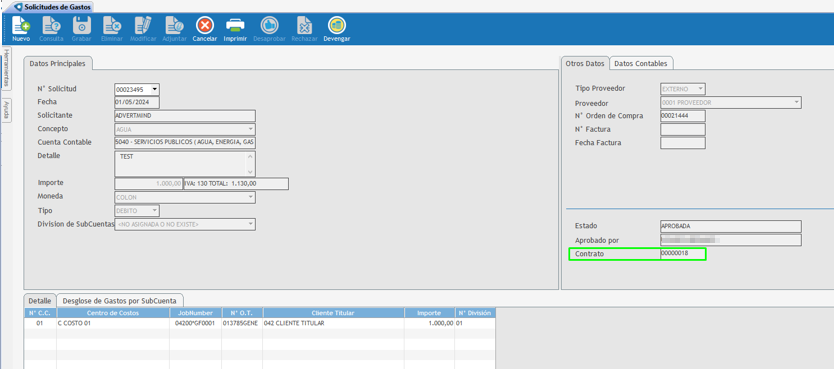Click the Estado field APROBADA
The image size is (834, 369).
click(731, 227)
